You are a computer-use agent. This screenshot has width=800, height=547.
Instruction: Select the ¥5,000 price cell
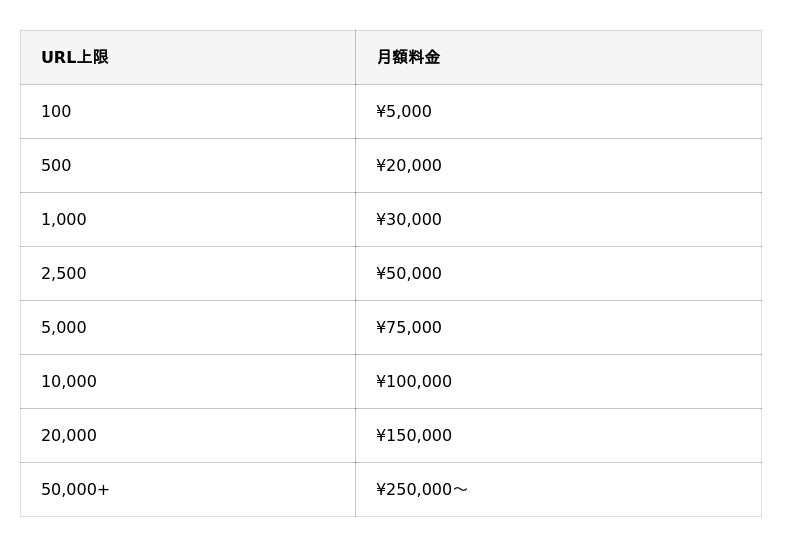(404, 112)
